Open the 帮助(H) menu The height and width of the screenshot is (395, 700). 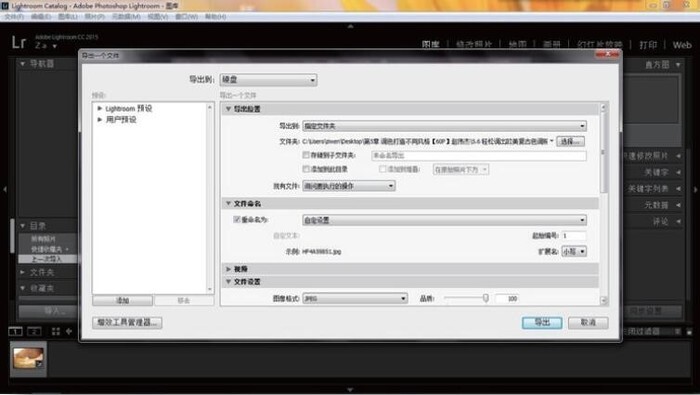click(x=215, y=17)
